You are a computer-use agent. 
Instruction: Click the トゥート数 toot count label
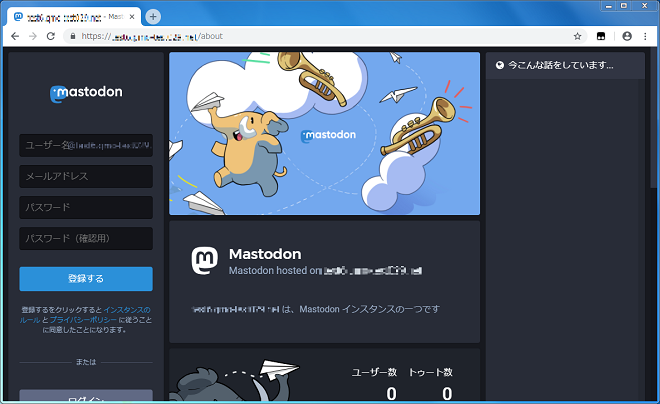[x=431, y=372]
